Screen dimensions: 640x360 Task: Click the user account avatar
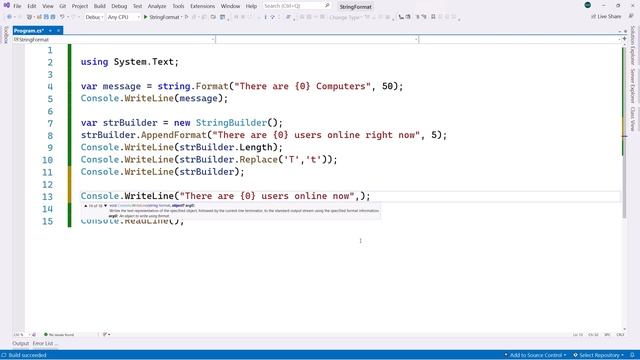coord(587,5)
